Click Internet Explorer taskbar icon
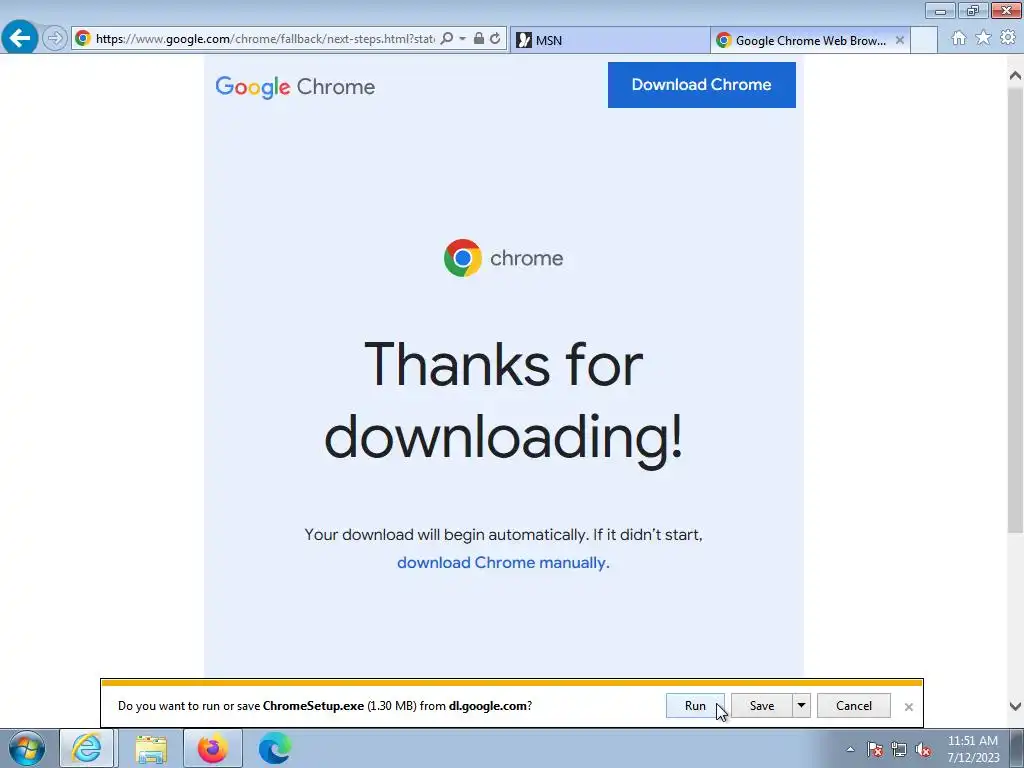The width and height of the screenshot is (1024, 768). pos(88,748)
